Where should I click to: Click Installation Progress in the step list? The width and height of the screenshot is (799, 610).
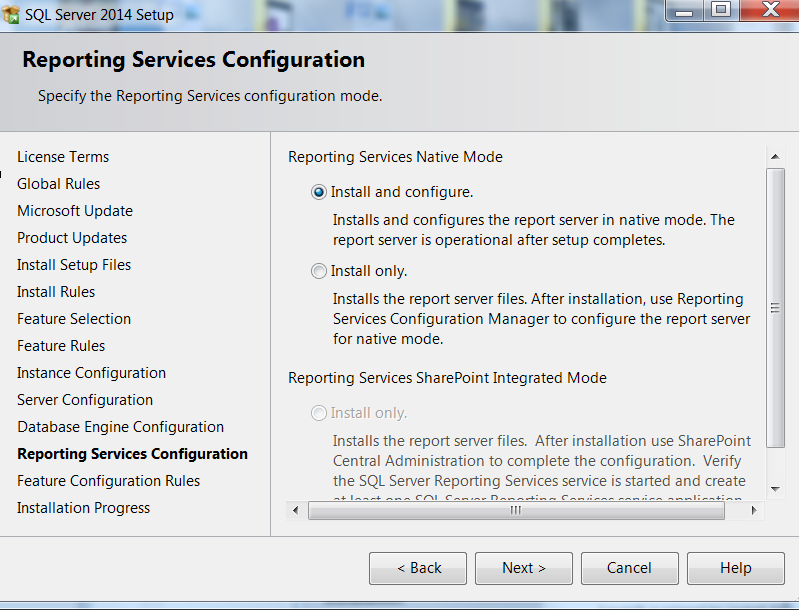tap(83, 508)
